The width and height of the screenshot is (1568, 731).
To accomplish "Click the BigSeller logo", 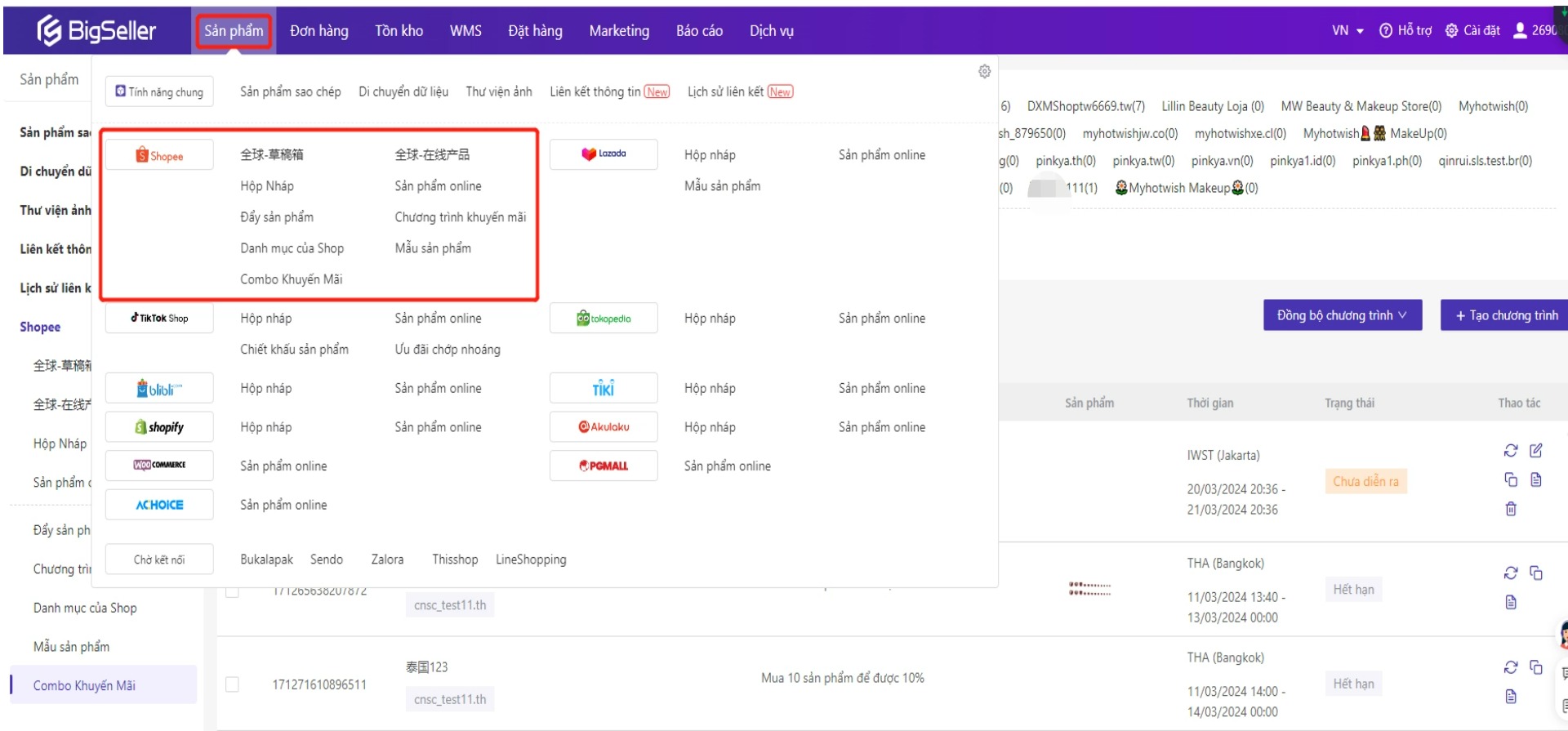I will [96, 31].
